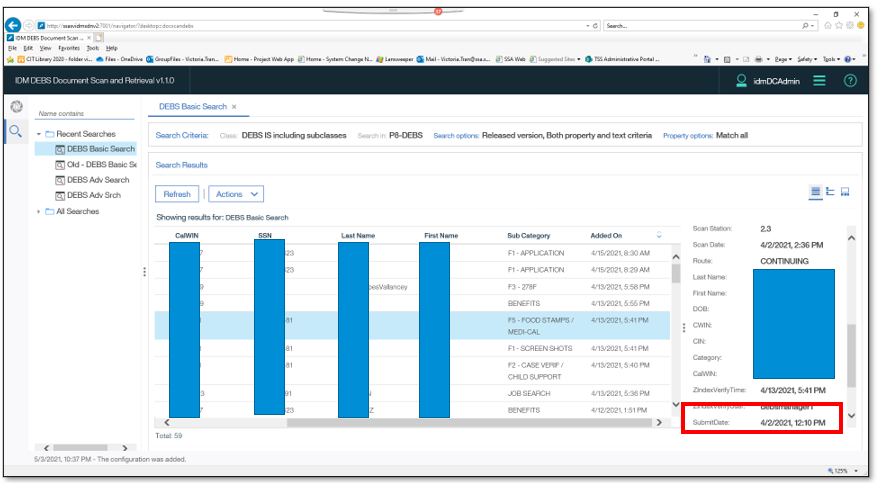This screenshot has width=878, height=483.
Task: Click the Refresh button
Action: tap(177, 194)
